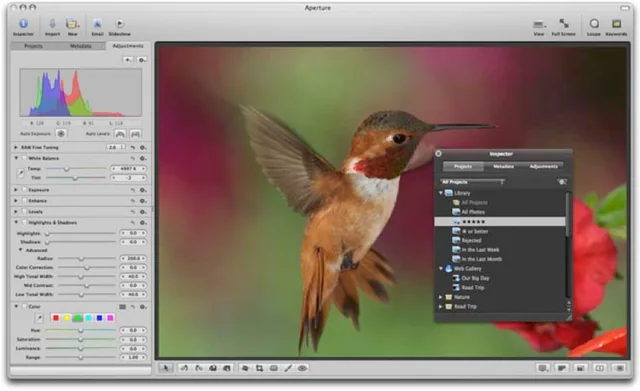Switch to the Metadata tab in the left panel
Viewport: 640px width, 391px height.
click(81, 46)
